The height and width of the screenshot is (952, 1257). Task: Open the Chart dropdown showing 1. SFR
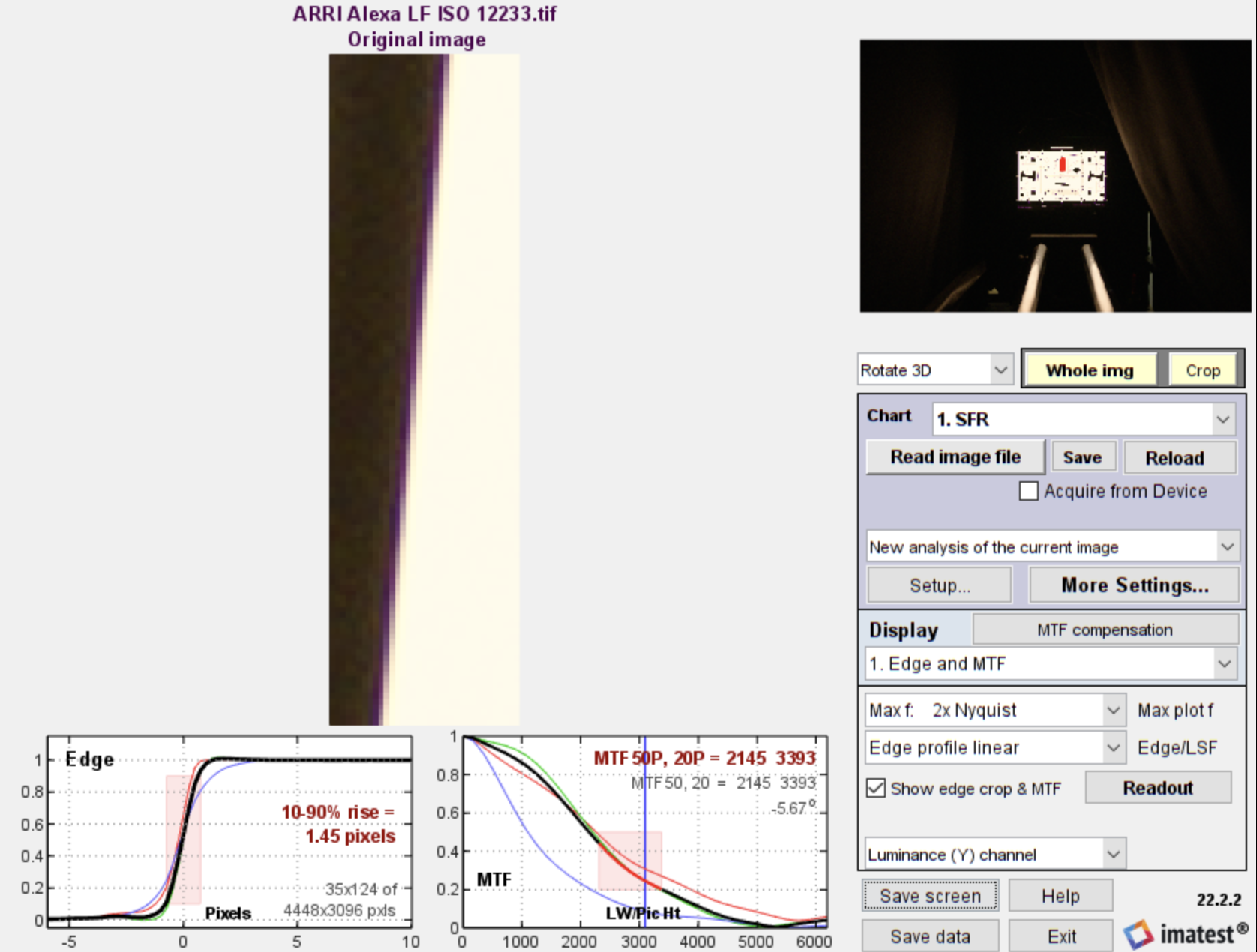pyautogui.click(x=1083, y=418)
